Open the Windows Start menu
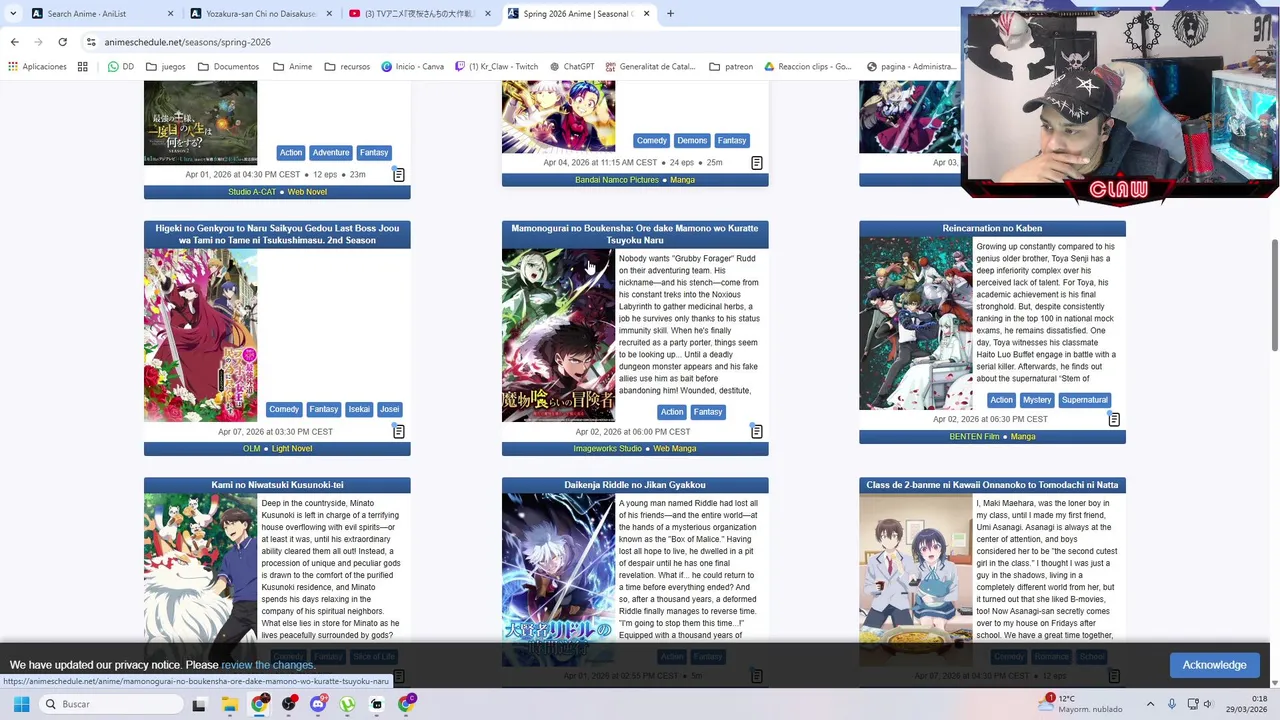Viewport: 1280px width, 720px height. coord(21,704)
